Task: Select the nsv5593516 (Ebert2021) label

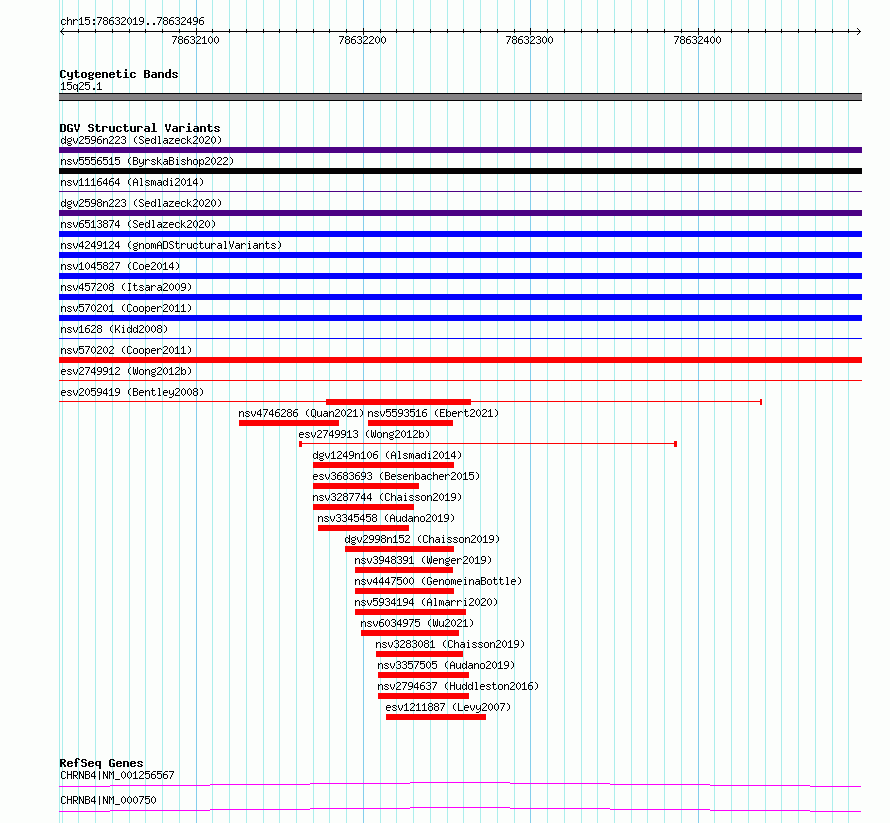Action: coord(433,413)
